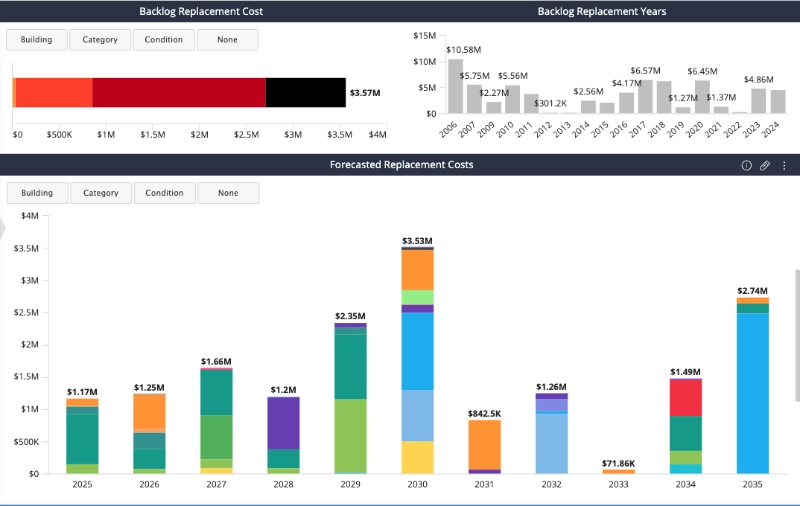Group backlog cost chart by Category
800x506 pixels.
pyautogui.click(x=100, y=40)
